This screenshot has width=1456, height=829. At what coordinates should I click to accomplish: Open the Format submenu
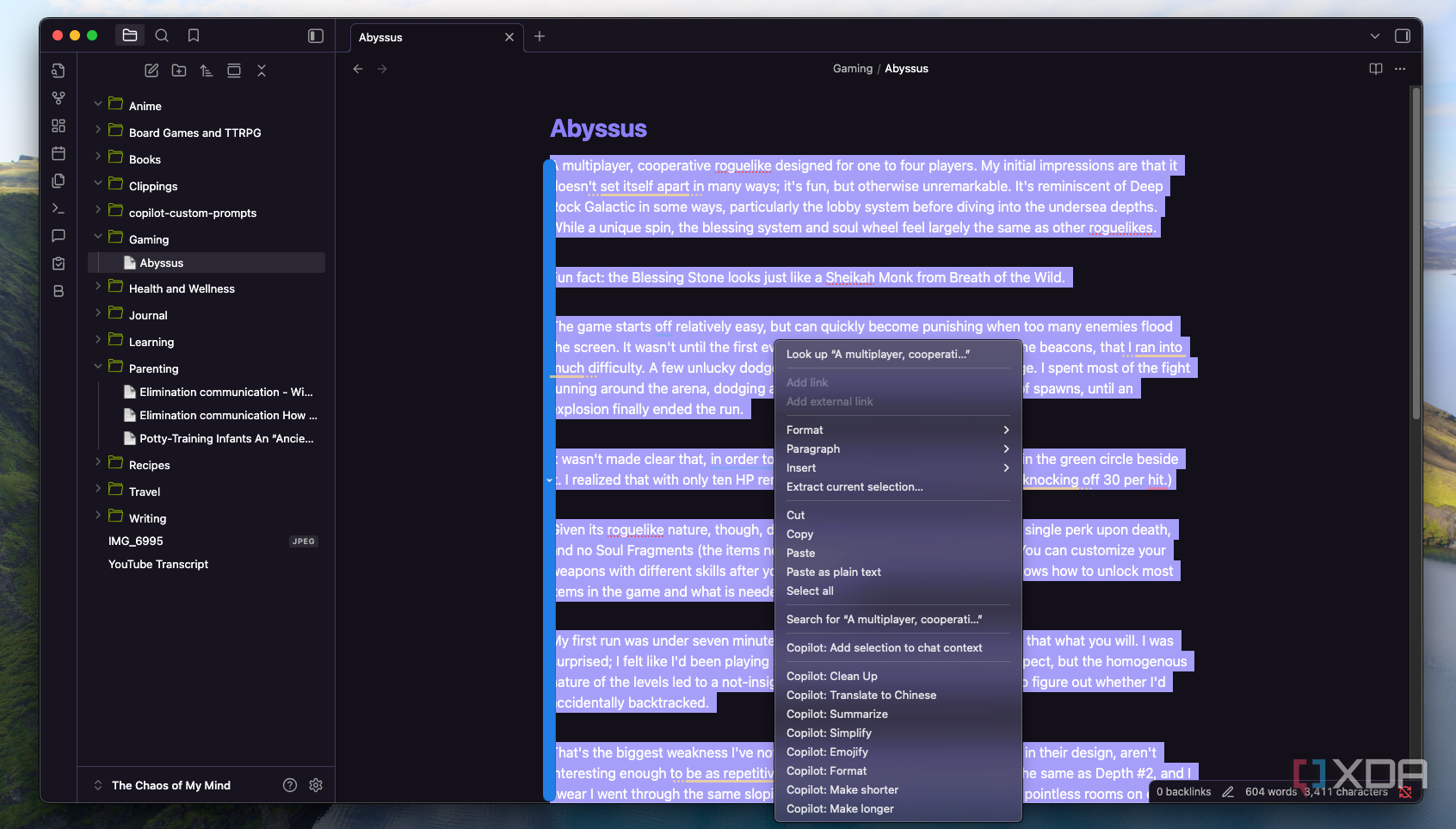coord(898,430)
